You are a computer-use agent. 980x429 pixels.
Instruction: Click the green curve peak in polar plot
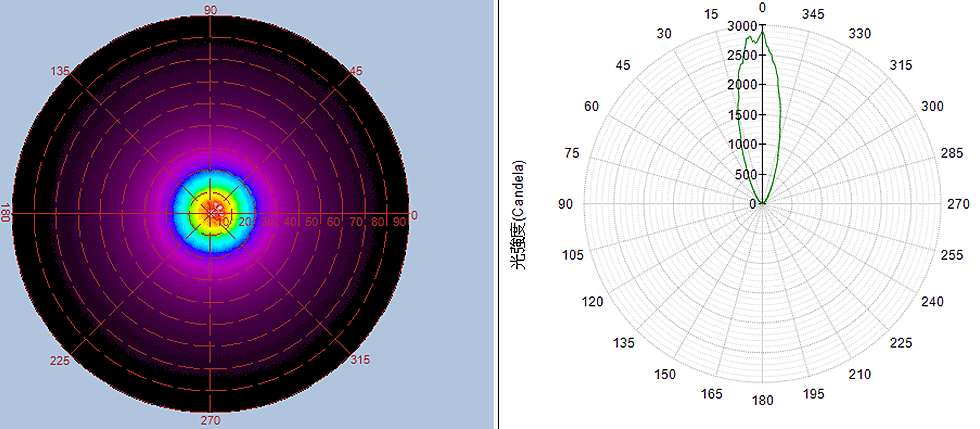point(761,31)
